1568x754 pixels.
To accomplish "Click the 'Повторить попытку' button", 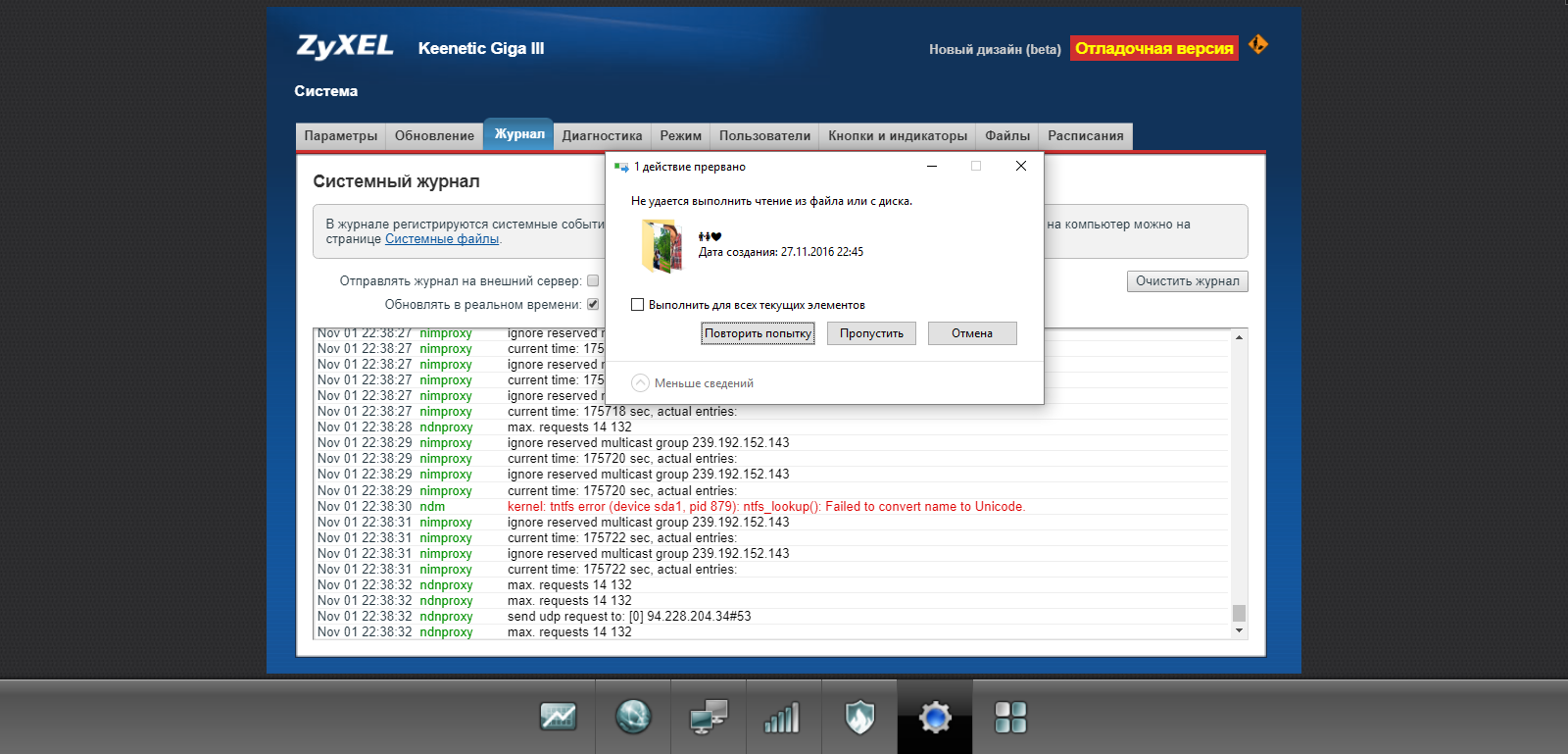I will tap(759, 333).
